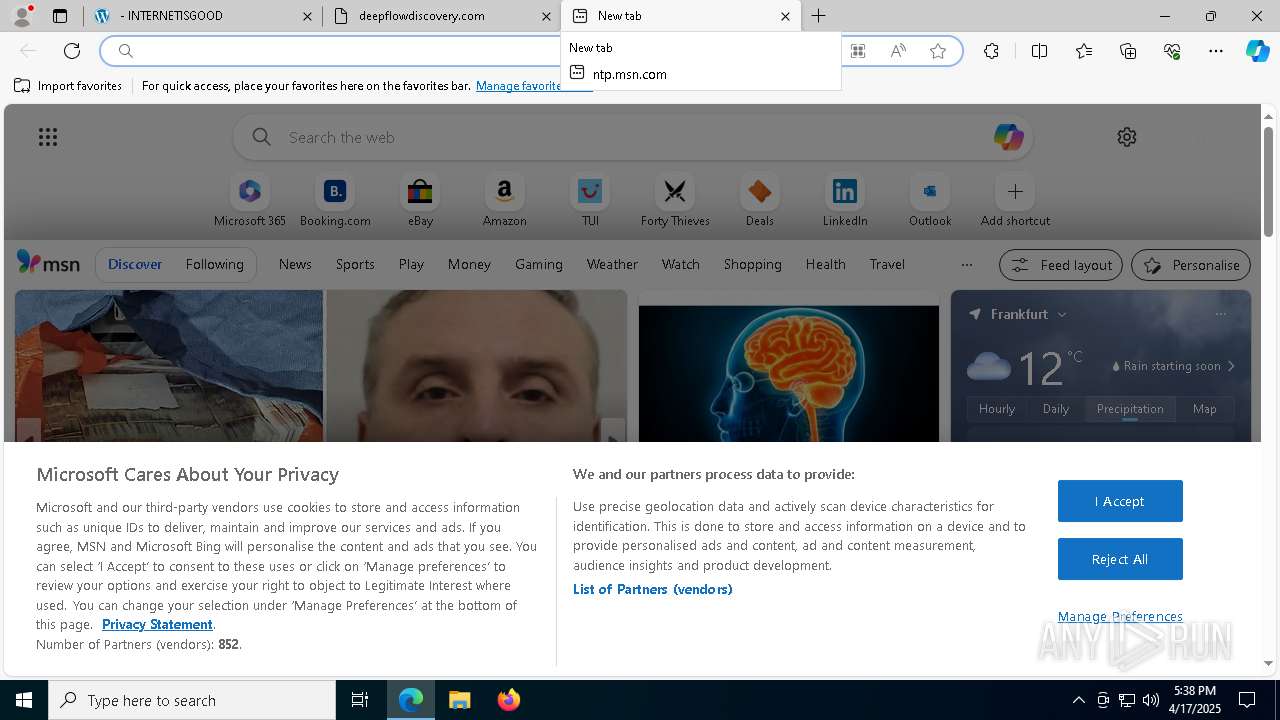
Task: Open File Explorer from taskbar
Action: [459, 700]
